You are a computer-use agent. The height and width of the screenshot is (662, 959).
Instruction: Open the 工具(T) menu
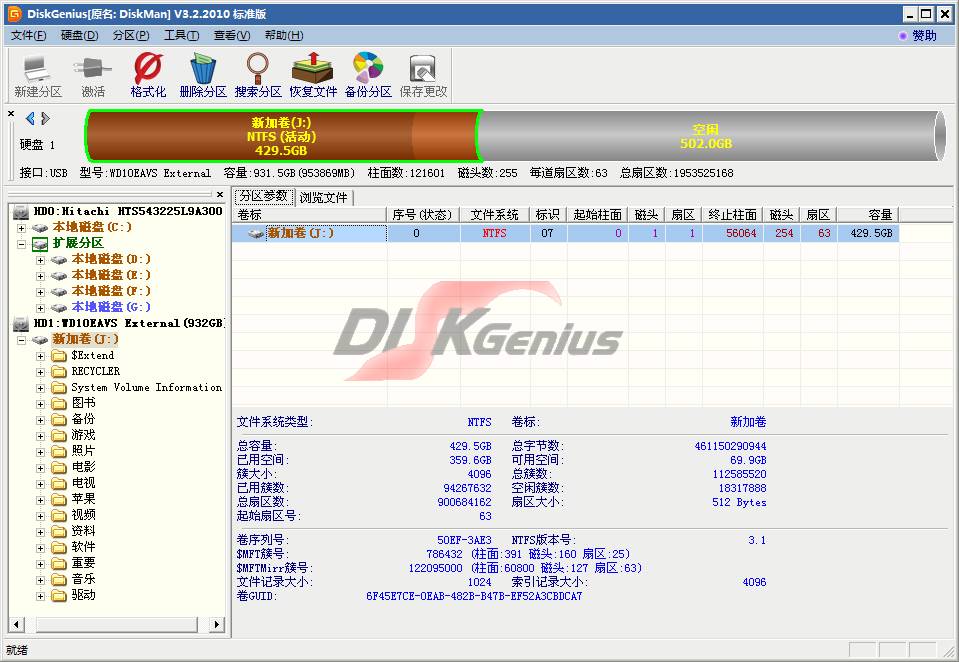182,35
